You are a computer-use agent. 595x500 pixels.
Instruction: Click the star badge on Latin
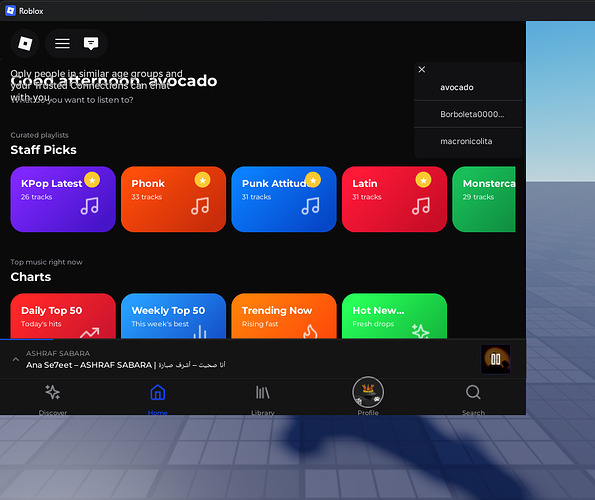[x=423, y=180]
